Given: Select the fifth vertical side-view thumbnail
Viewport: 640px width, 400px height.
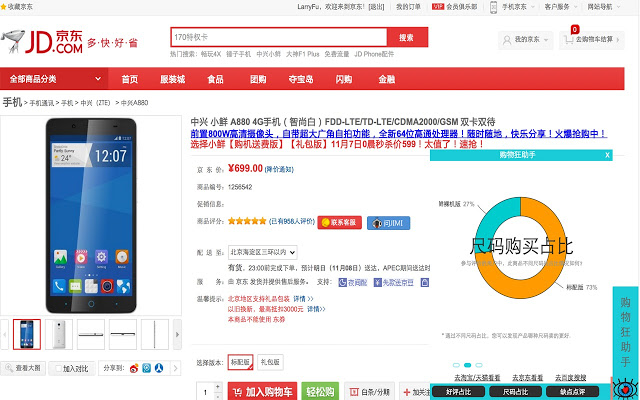Looking at the screenshot, I should click(x=155, y=334).
